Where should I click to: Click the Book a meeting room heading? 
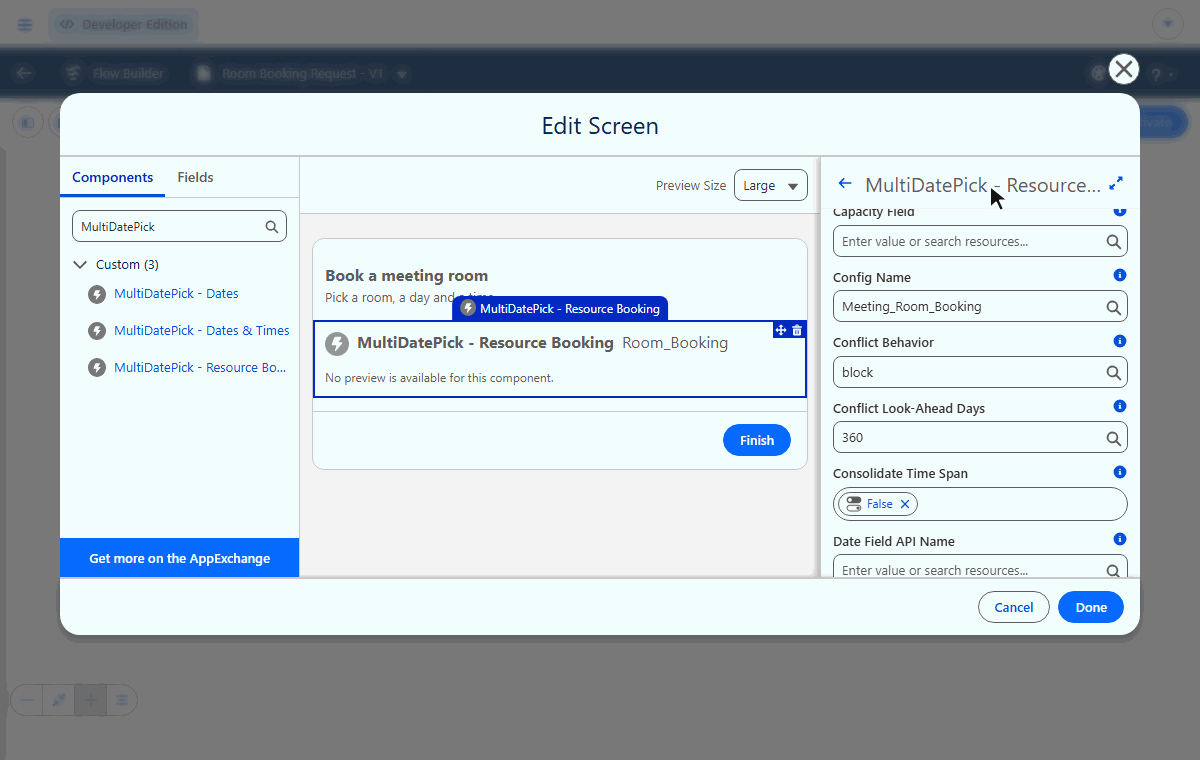pyautogui.click(x=406, y=276)
